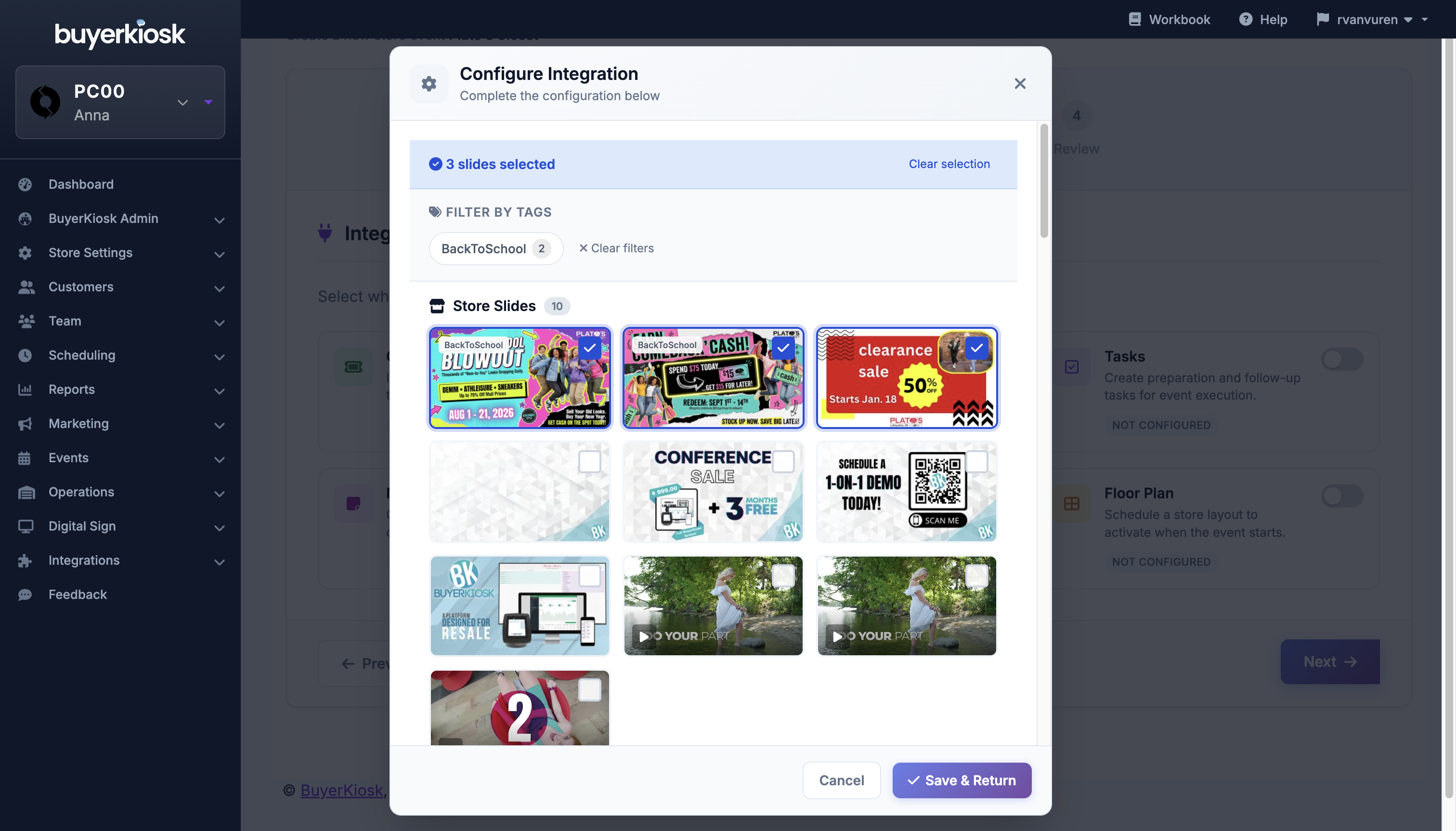The image size is (1456, 831).
Task: Click the Feedback chat bubble icon
Action: click(x=25, y=595)
